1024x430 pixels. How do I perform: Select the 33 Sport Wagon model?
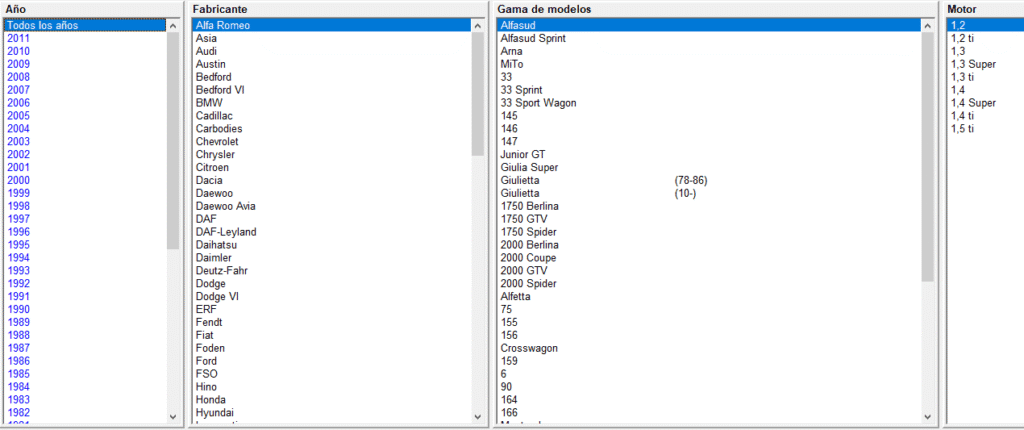point(538,103)
